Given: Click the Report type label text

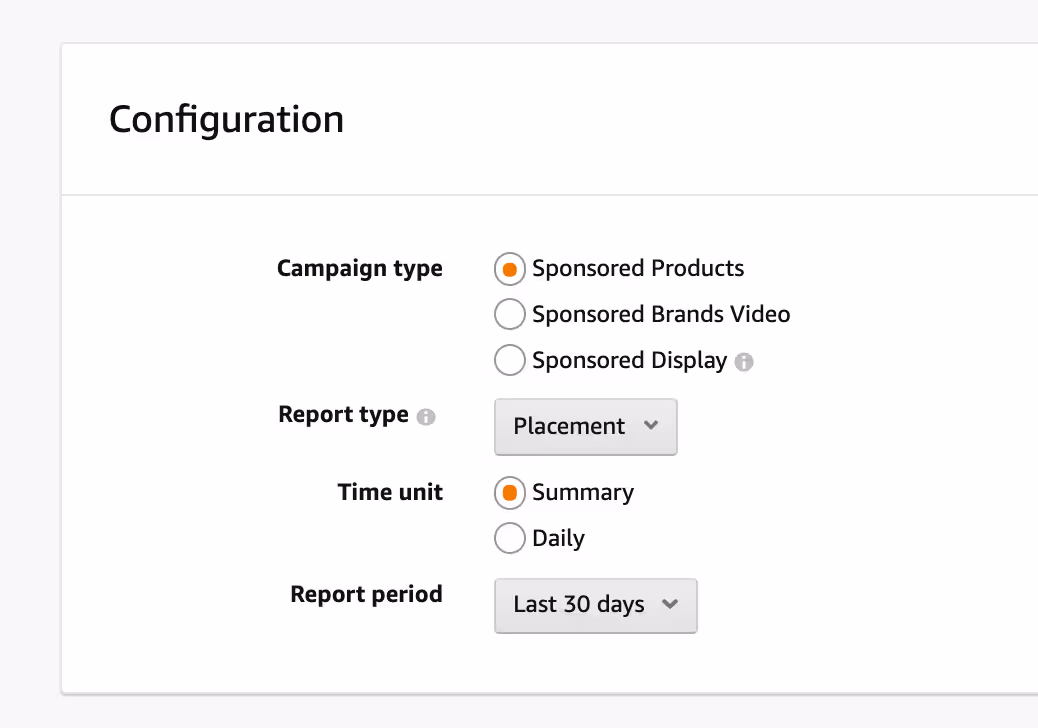Looking at the screenshot, I should pyautogui.click(x=343, y=415).
